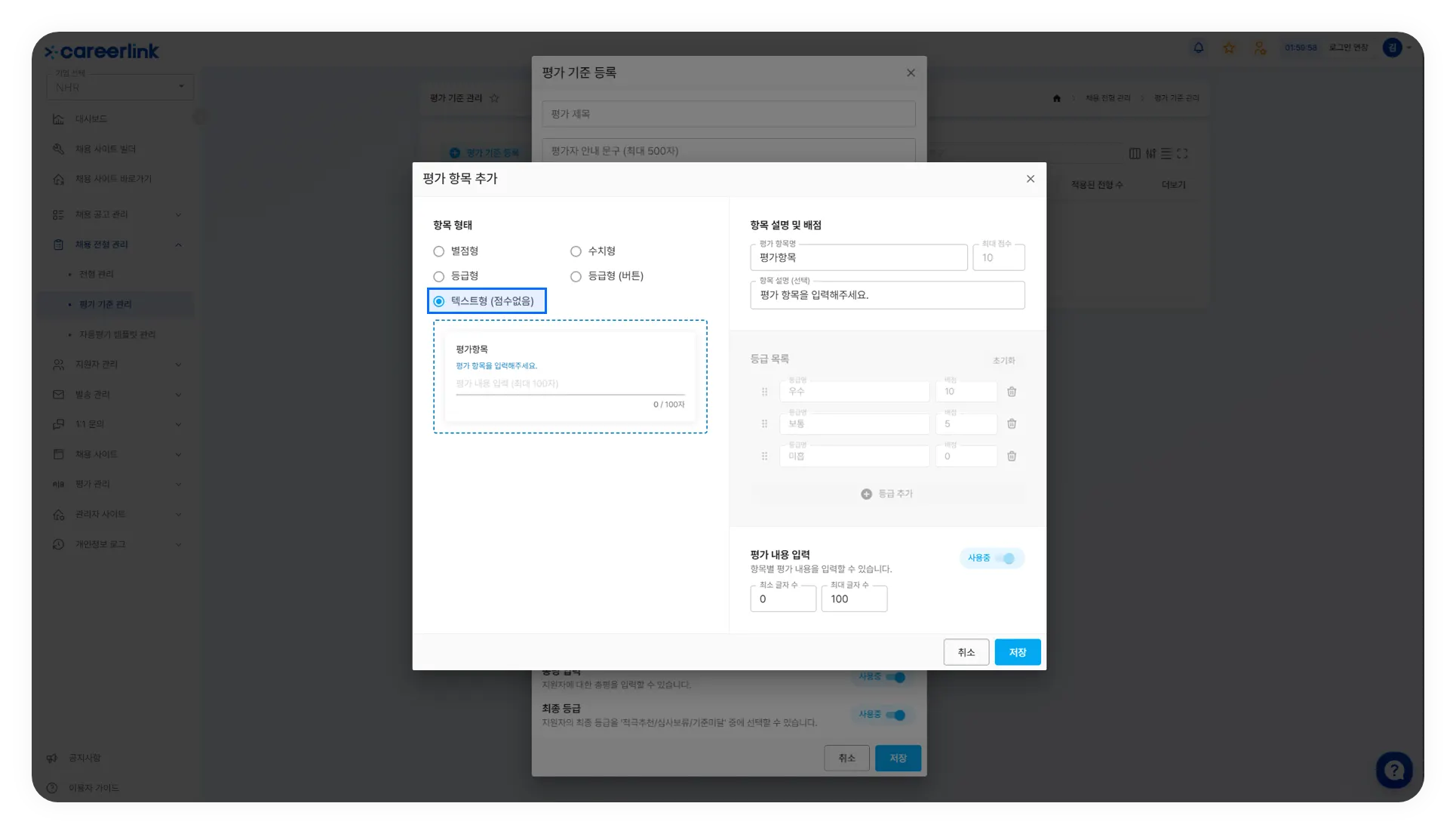Viewport: 1456px width, 834px height.
Task: Click the blue 저장 button in dialog
Action: pos(1017,652)
